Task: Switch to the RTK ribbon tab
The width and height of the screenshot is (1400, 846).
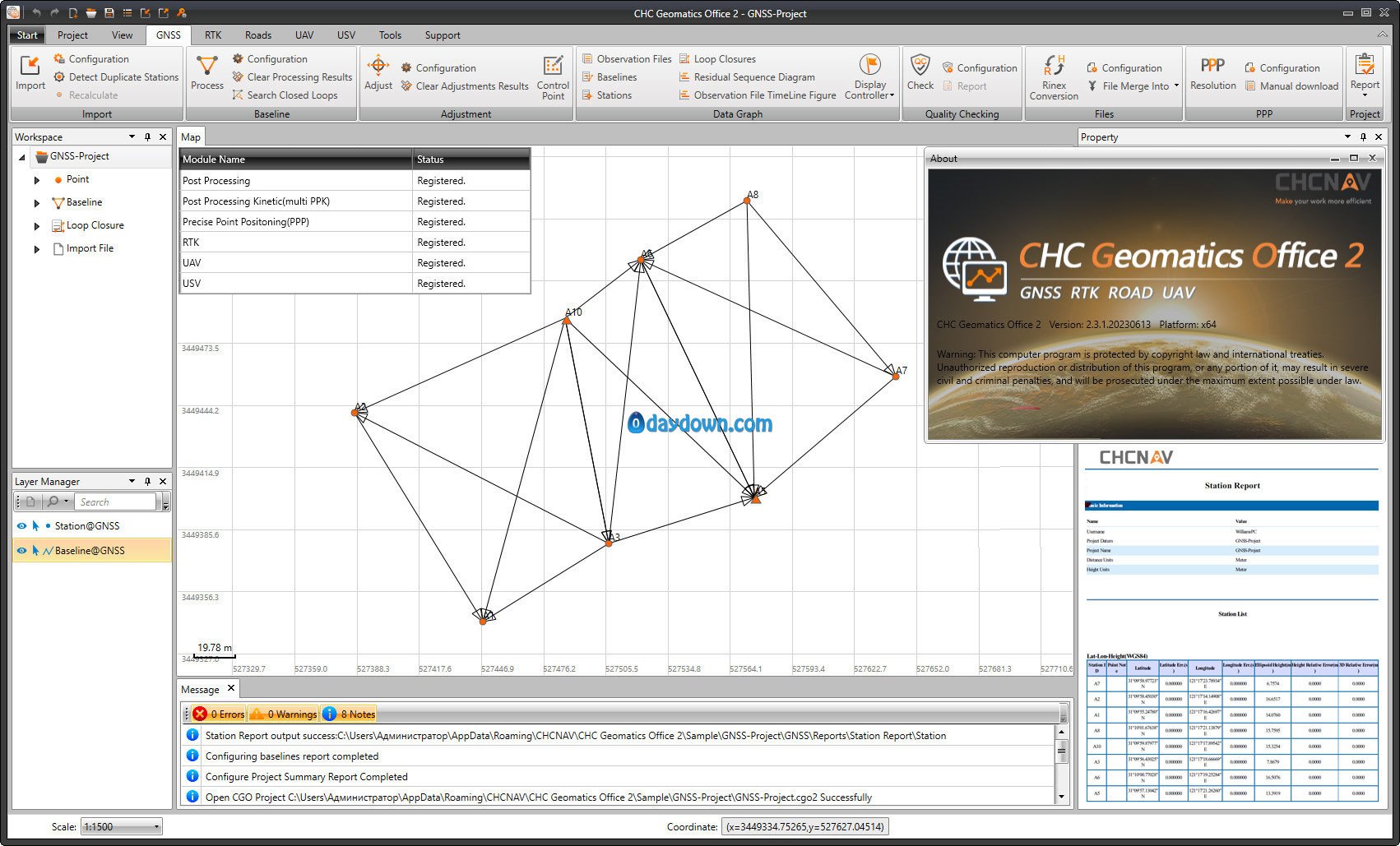Action: (213, 35)
